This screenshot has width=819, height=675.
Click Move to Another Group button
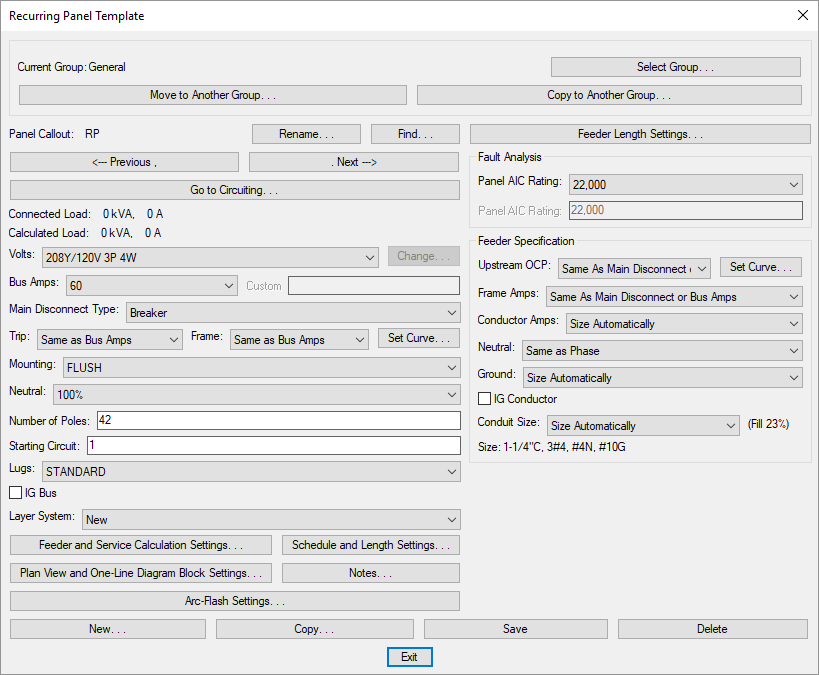coord(213,95)
